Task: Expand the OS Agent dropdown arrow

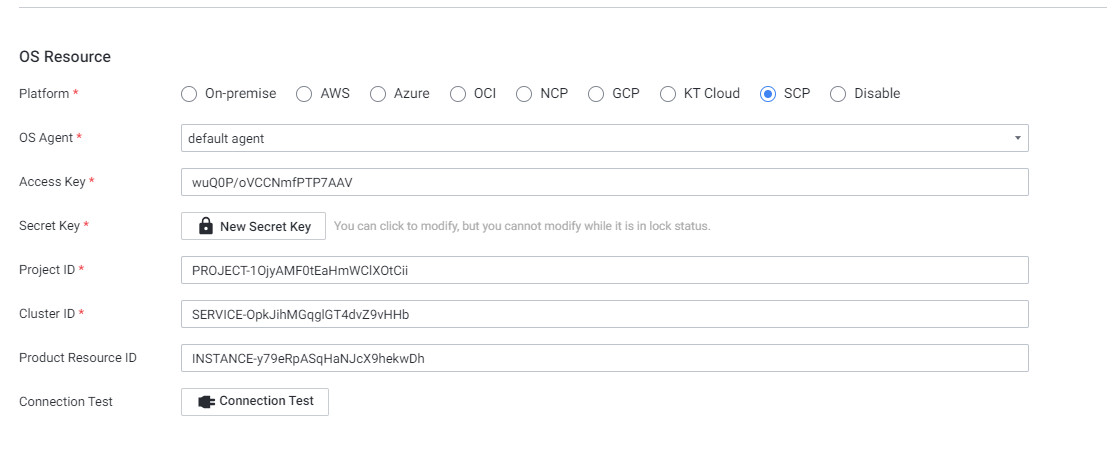Action: tap(1017, 138)
